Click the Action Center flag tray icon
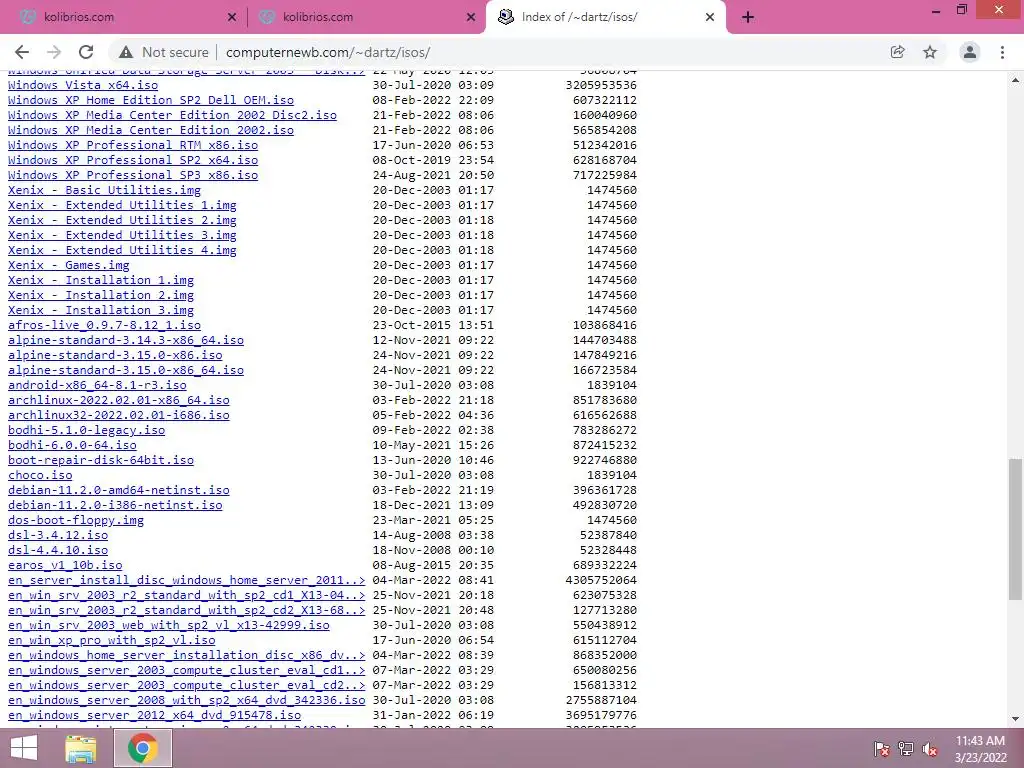 pyautogui.click(x=881, y=749)
